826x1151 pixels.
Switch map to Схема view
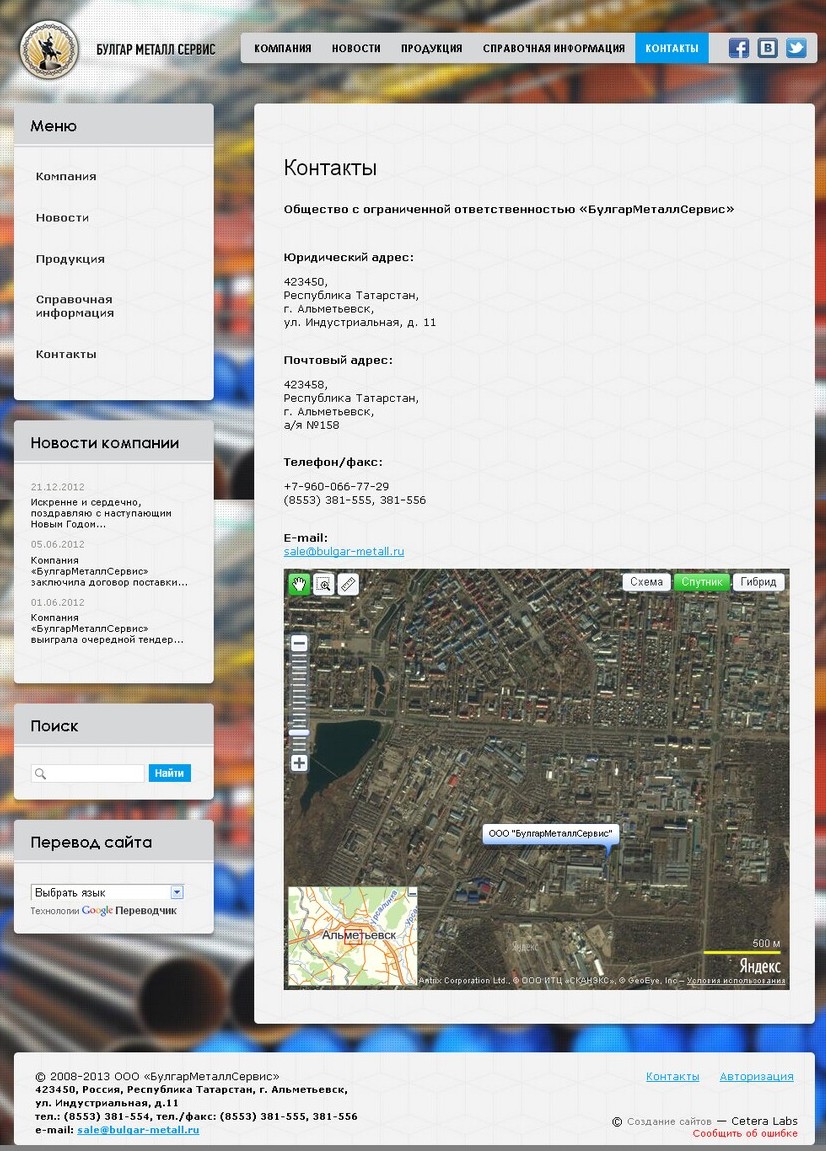coord(646,582)
